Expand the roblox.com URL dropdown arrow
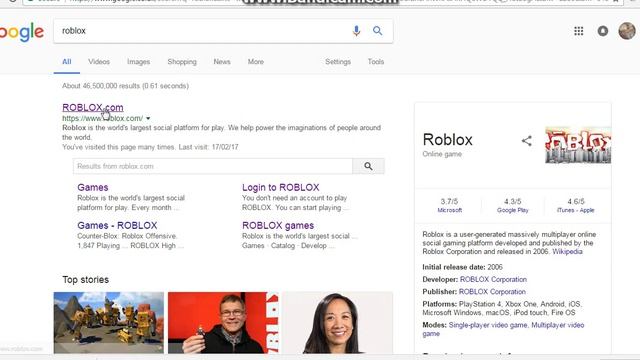 click(x=148, y=118)
